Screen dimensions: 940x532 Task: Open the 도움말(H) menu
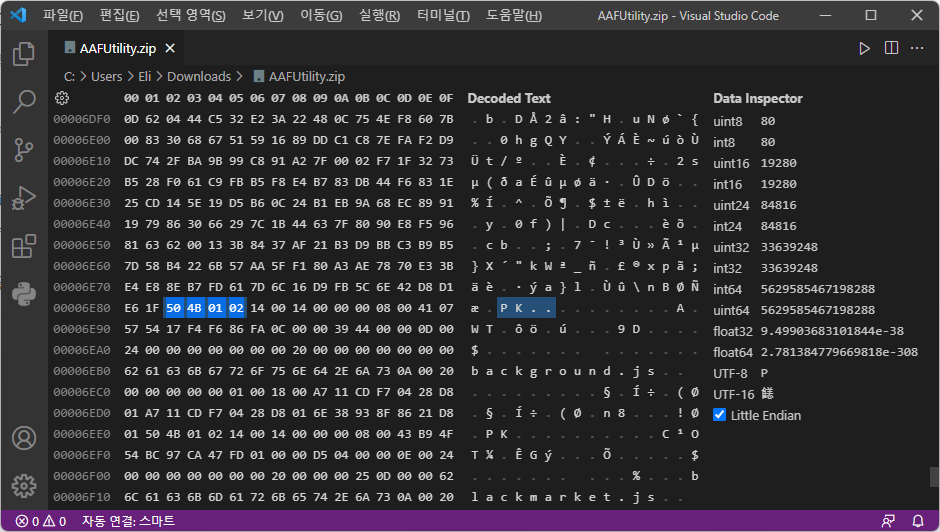514,16
